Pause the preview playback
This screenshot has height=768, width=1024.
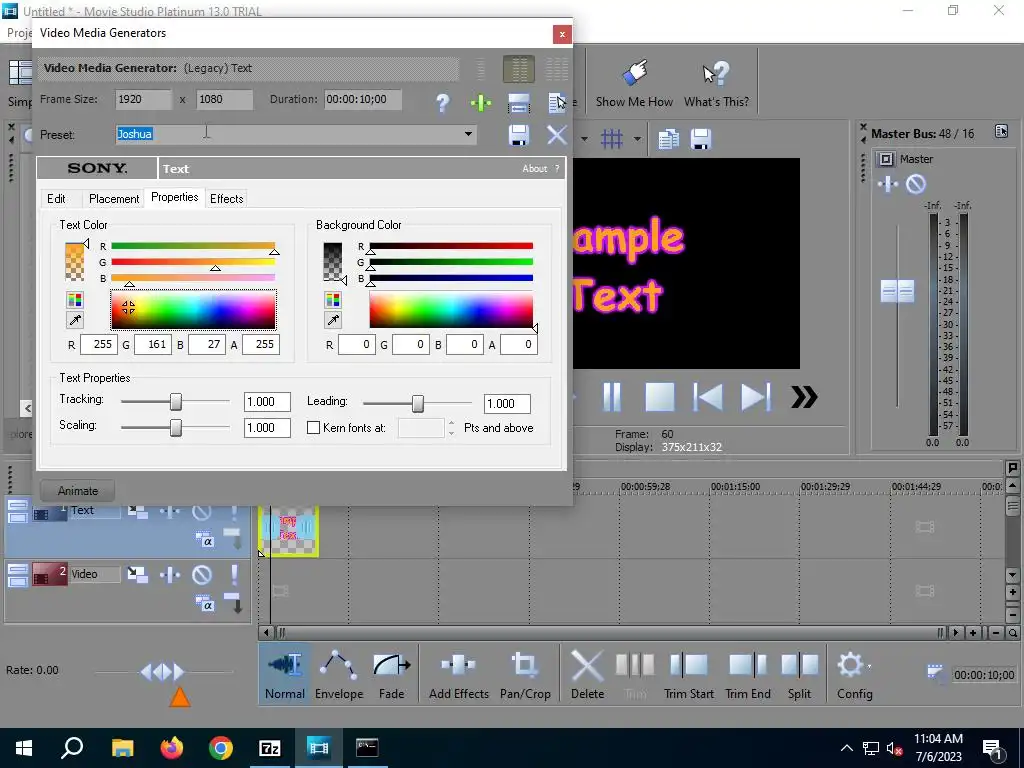(612, 396)
